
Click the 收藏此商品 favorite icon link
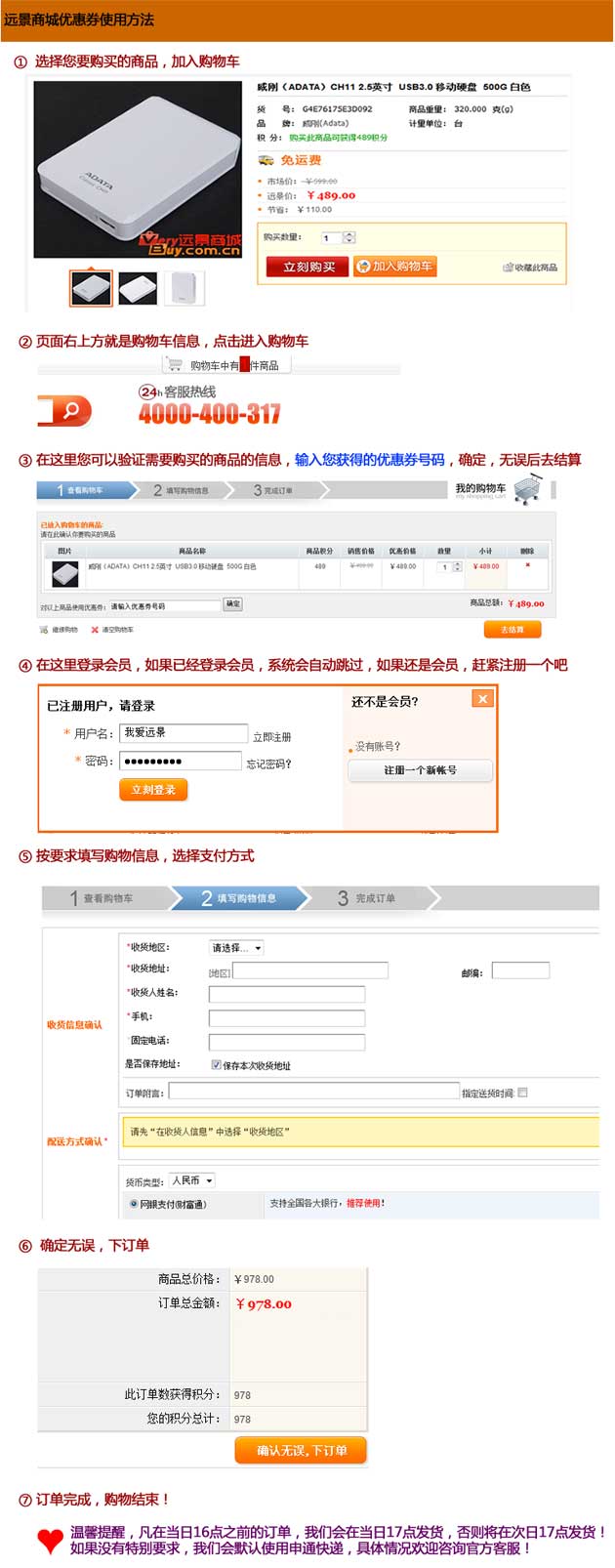tap(530, 268)
